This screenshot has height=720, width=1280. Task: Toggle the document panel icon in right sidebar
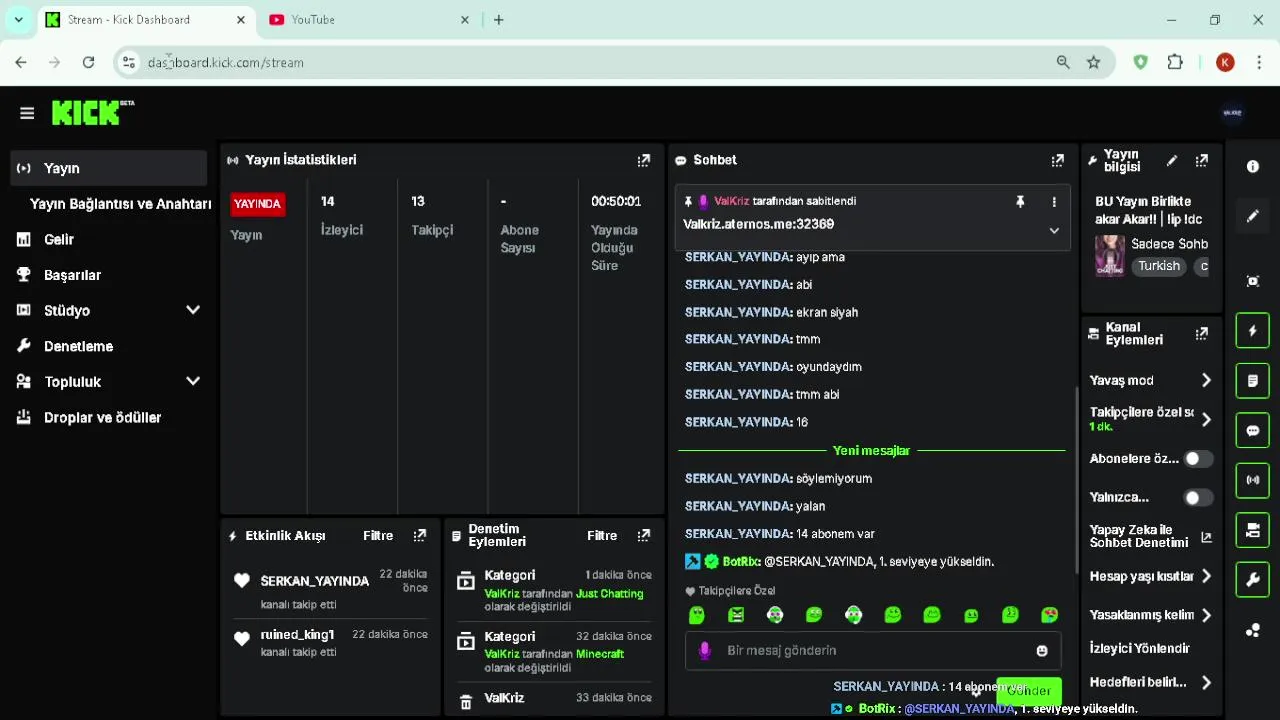(x=1253, y=381)
